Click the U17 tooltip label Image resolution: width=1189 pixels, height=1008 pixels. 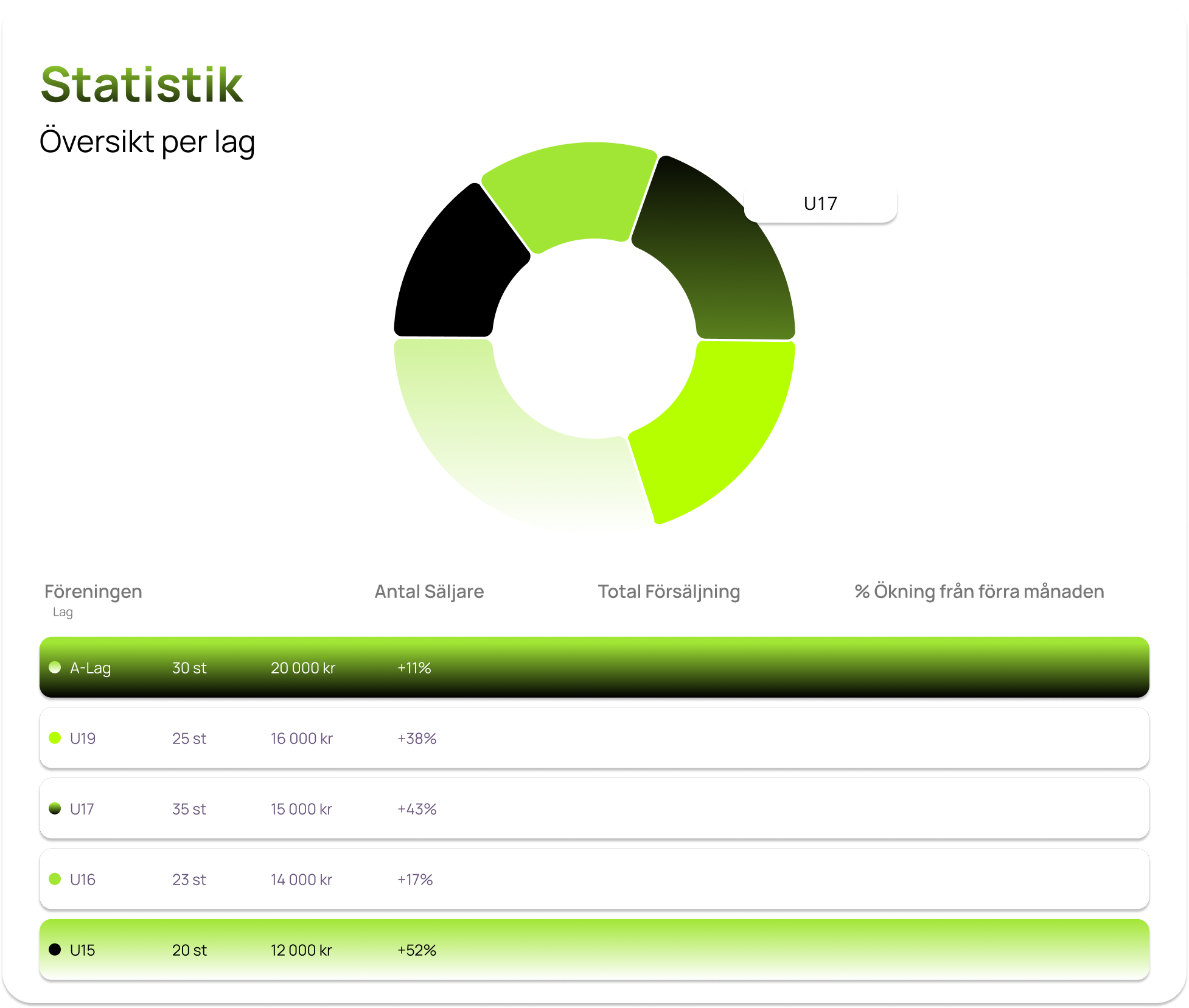click(x=820, y=204)
